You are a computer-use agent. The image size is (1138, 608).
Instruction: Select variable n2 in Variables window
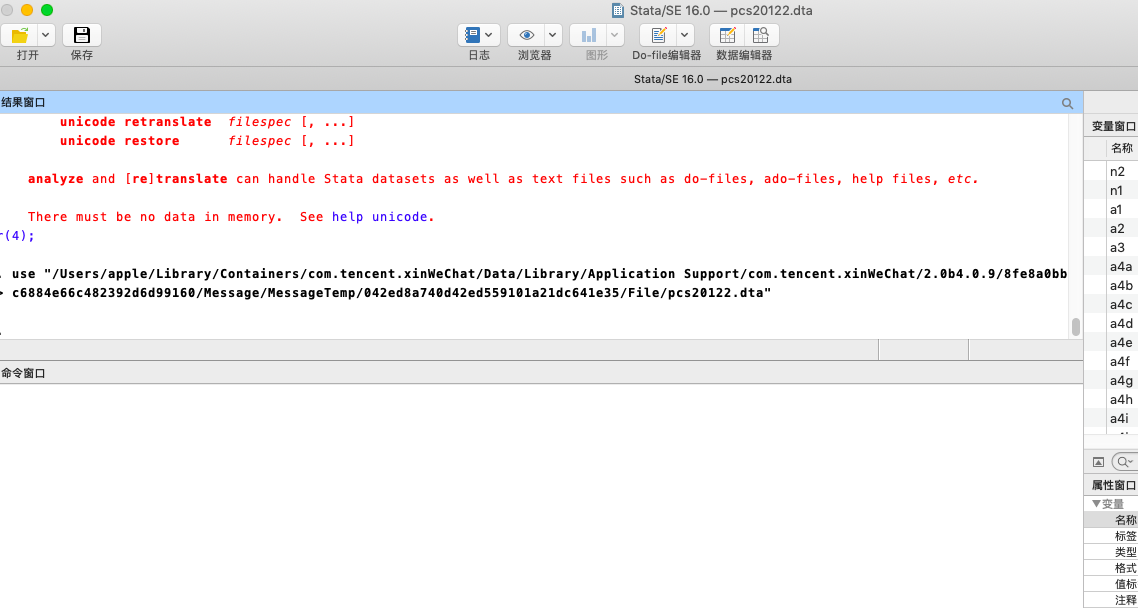pyautogui.click(x=1117, y=172)
